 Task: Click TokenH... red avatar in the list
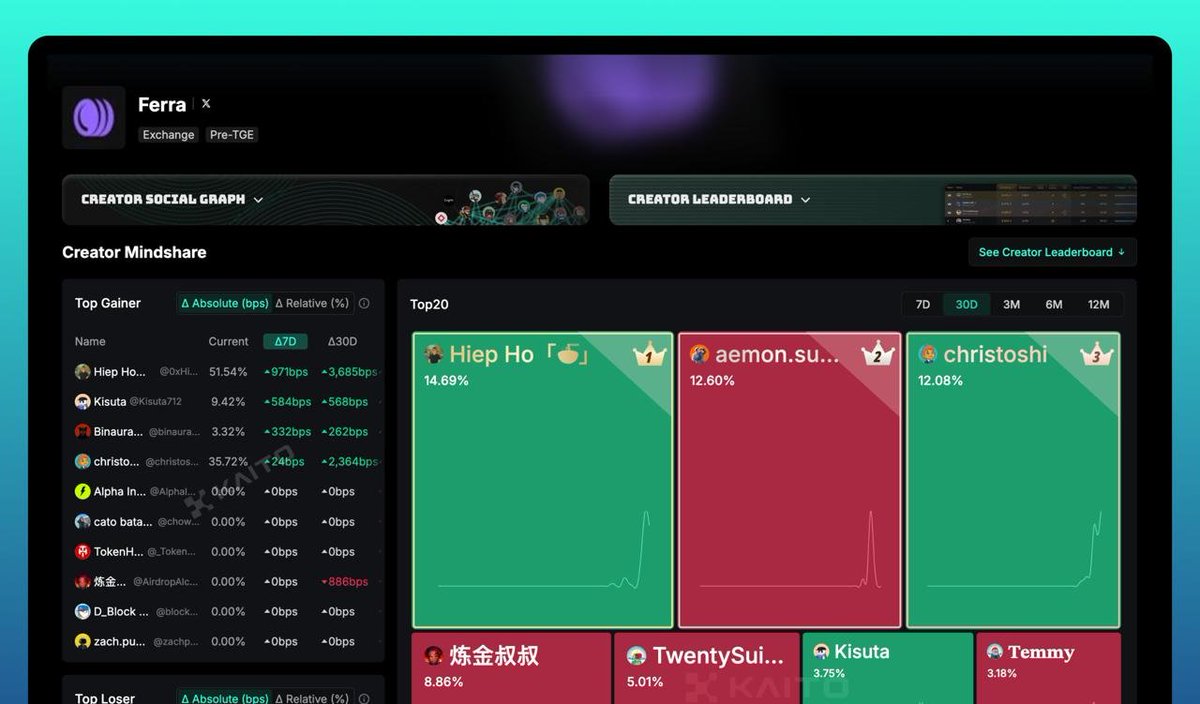[x=83, y=552]
